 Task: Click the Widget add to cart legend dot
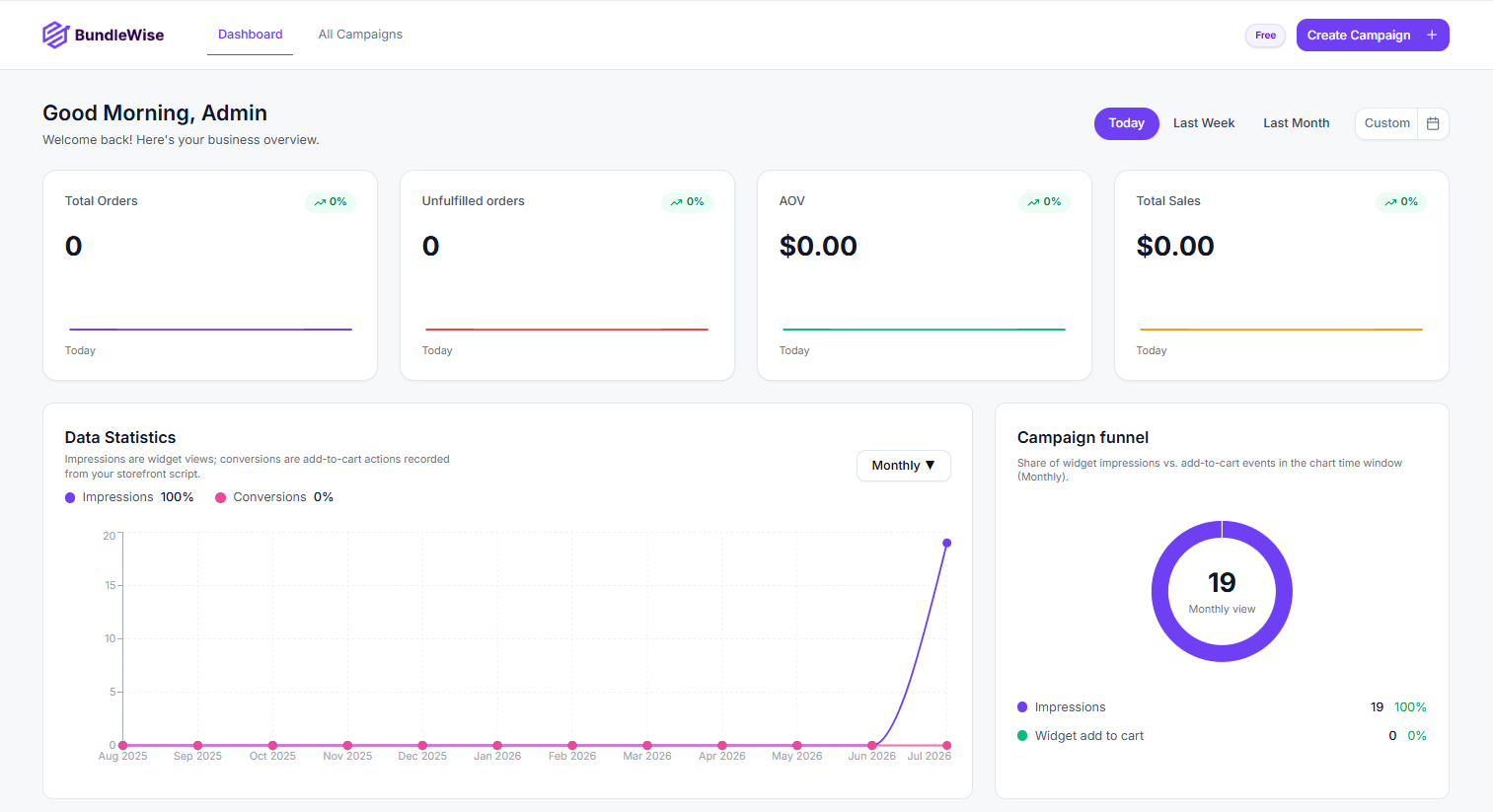[1022, 736]
